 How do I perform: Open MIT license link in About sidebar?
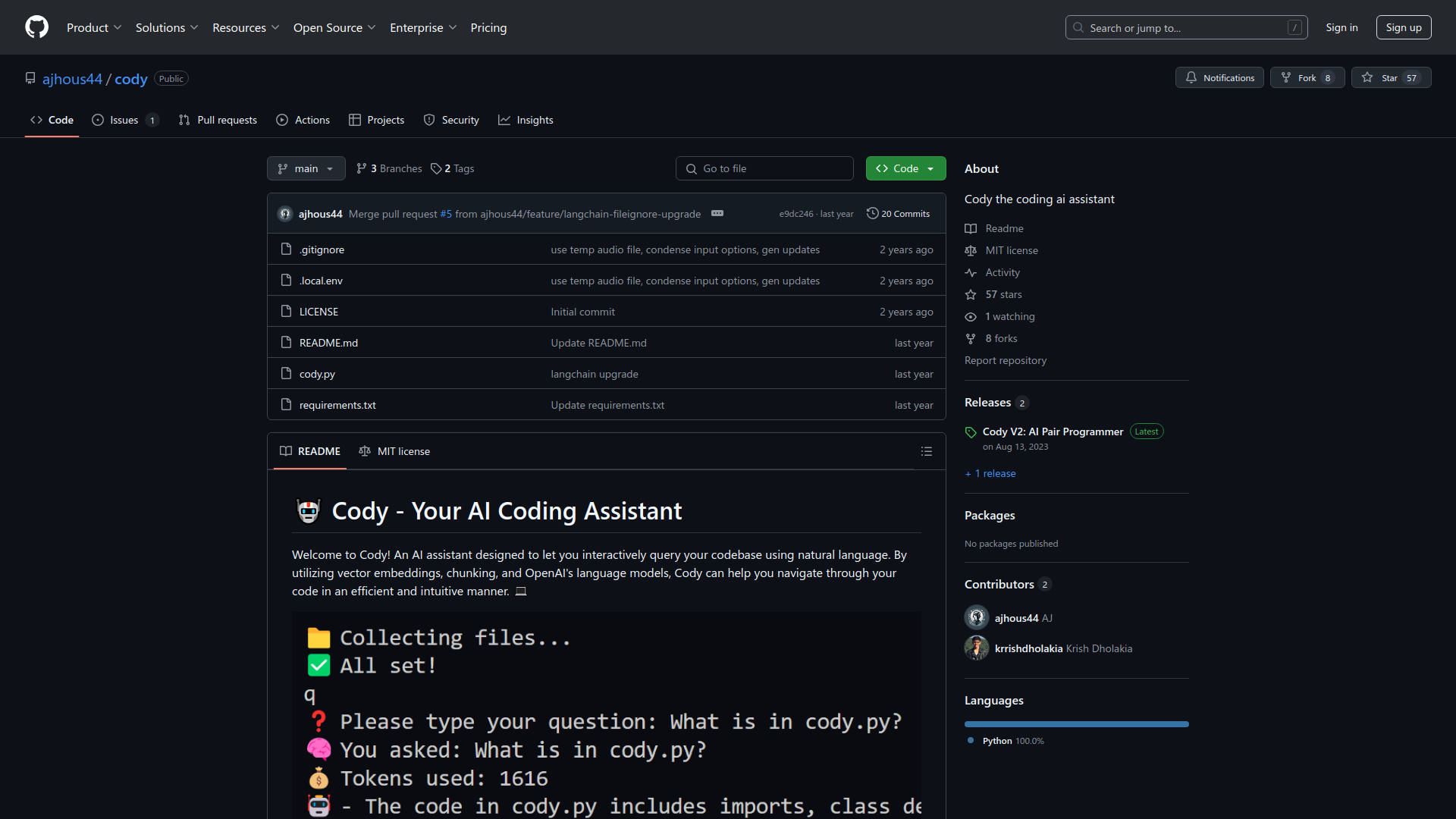coord(1001,250)
